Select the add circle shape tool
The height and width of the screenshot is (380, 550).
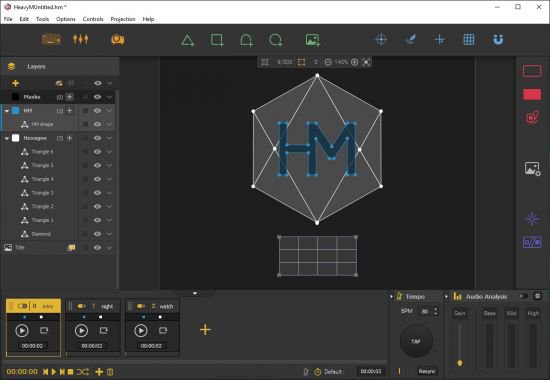(x=276, y=40)
